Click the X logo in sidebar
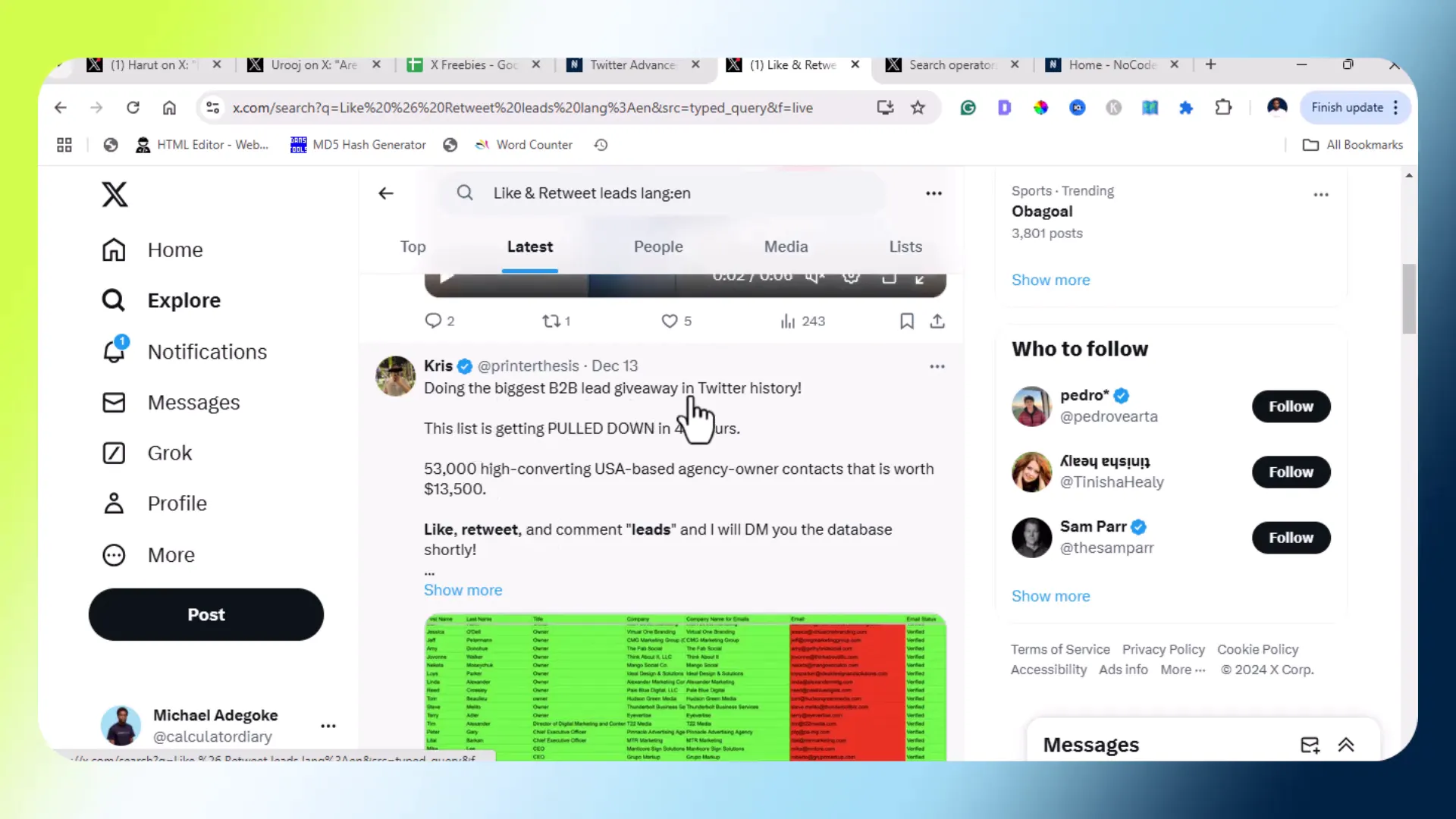This screenshot has height=819, width=1456. [115, 194]
